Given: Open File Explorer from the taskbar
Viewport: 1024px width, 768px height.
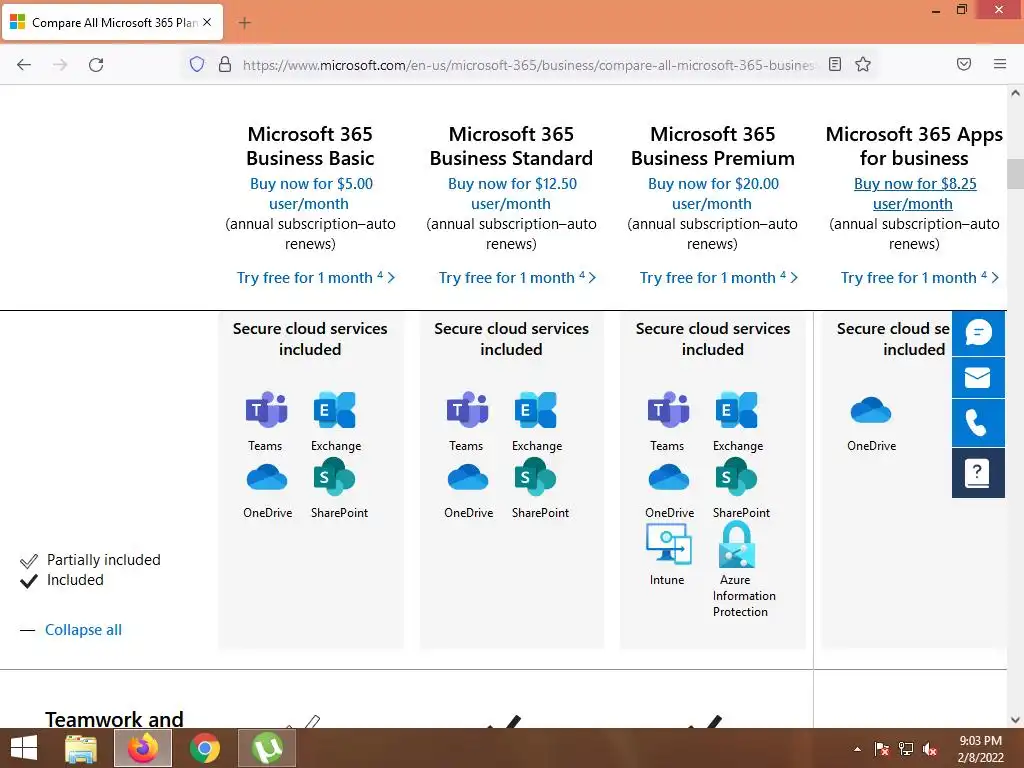Looking at the screenshot, I should (81, 748).
